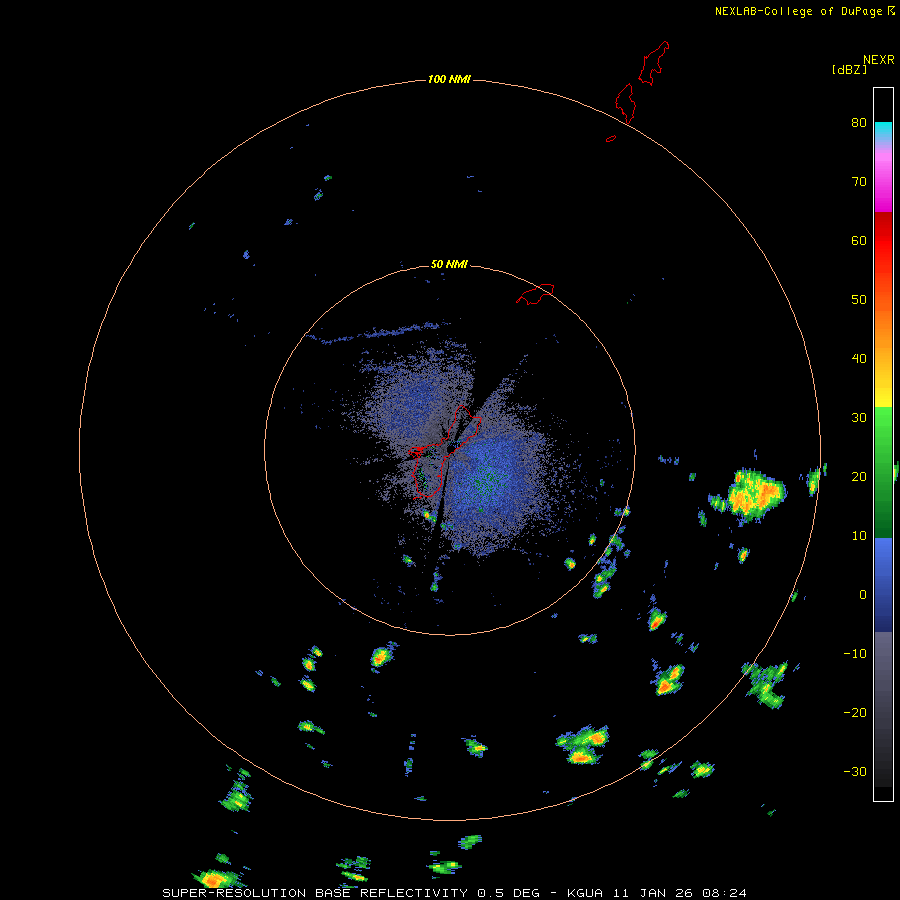Click the northernmost red island outline near the top

click(654, 63)
